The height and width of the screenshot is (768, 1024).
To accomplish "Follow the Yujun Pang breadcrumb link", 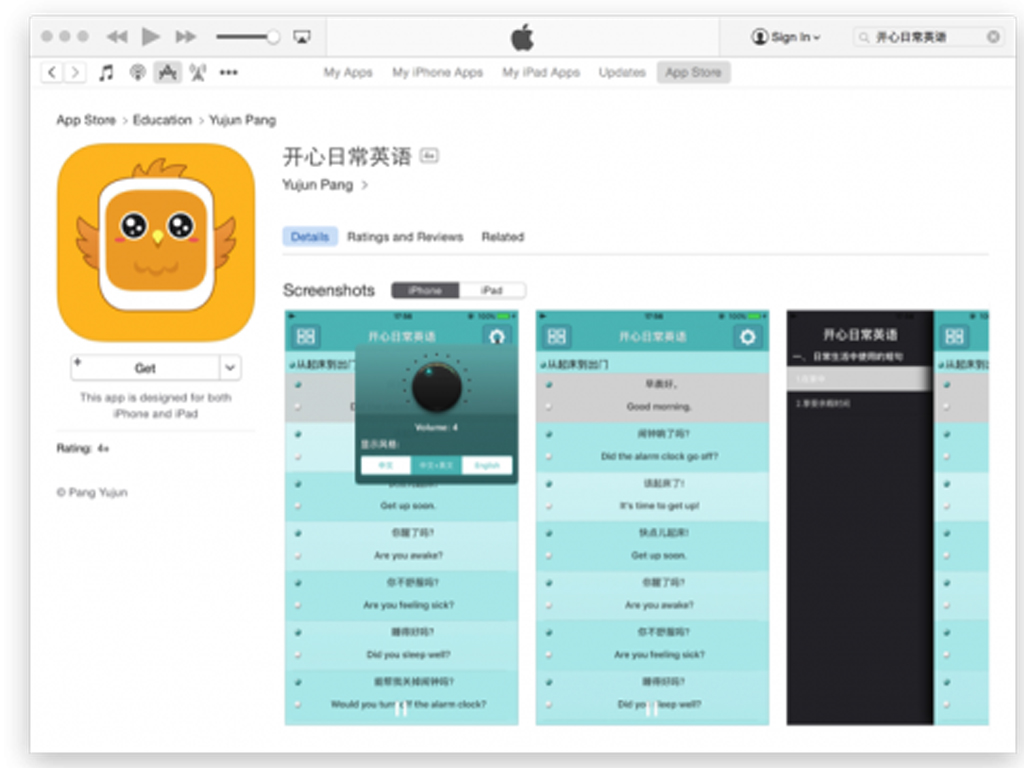I will click(242, 120).
